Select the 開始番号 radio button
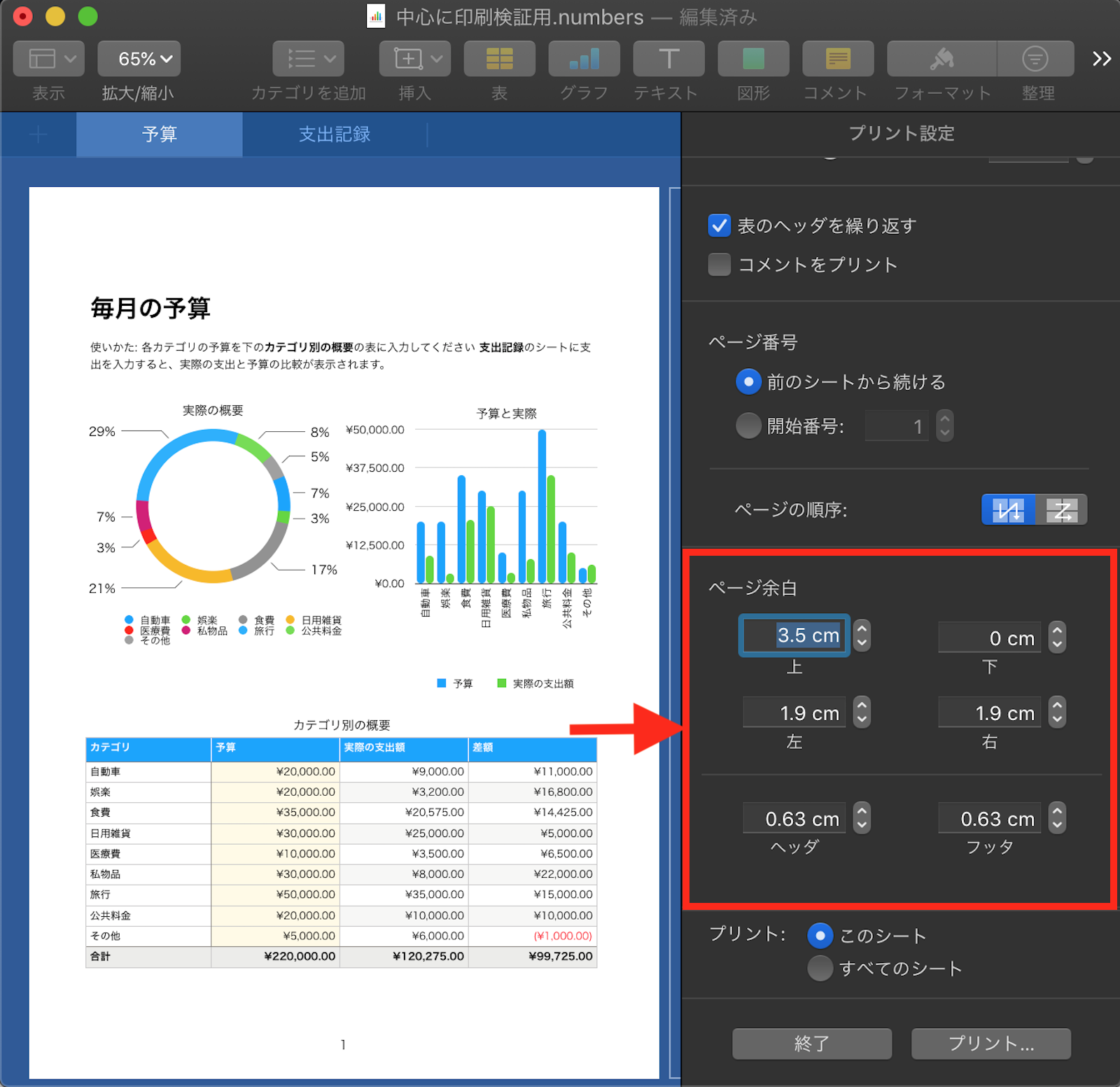 pyautogui.click(x=748, y=426)
